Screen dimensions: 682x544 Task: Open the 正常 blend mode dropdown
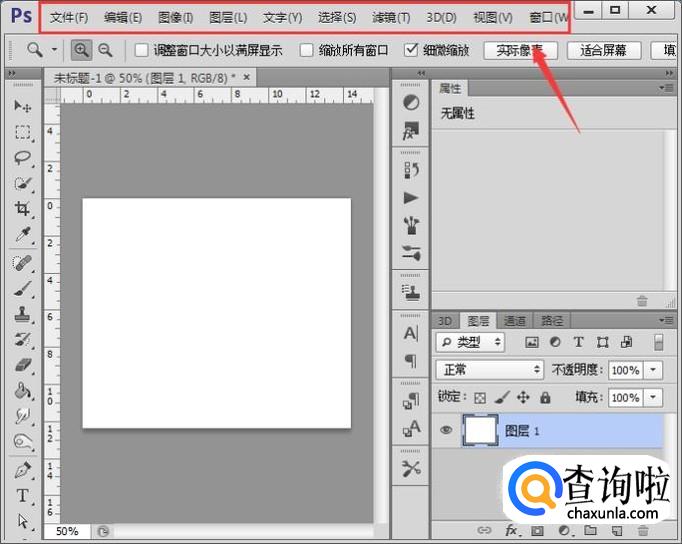coord(490,370)
